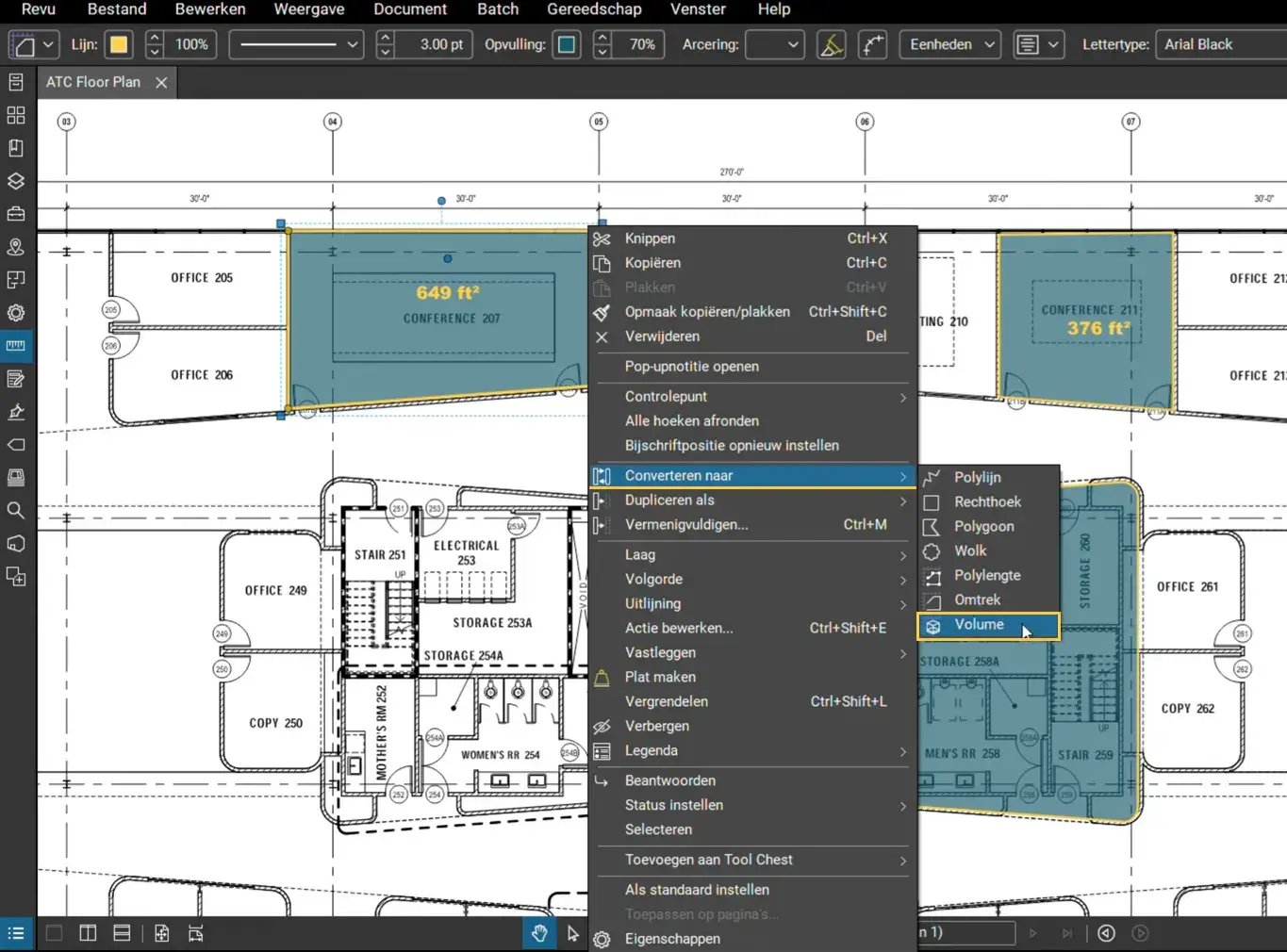
Task: Expand the Legenda submenu
Action: [752, 751]
